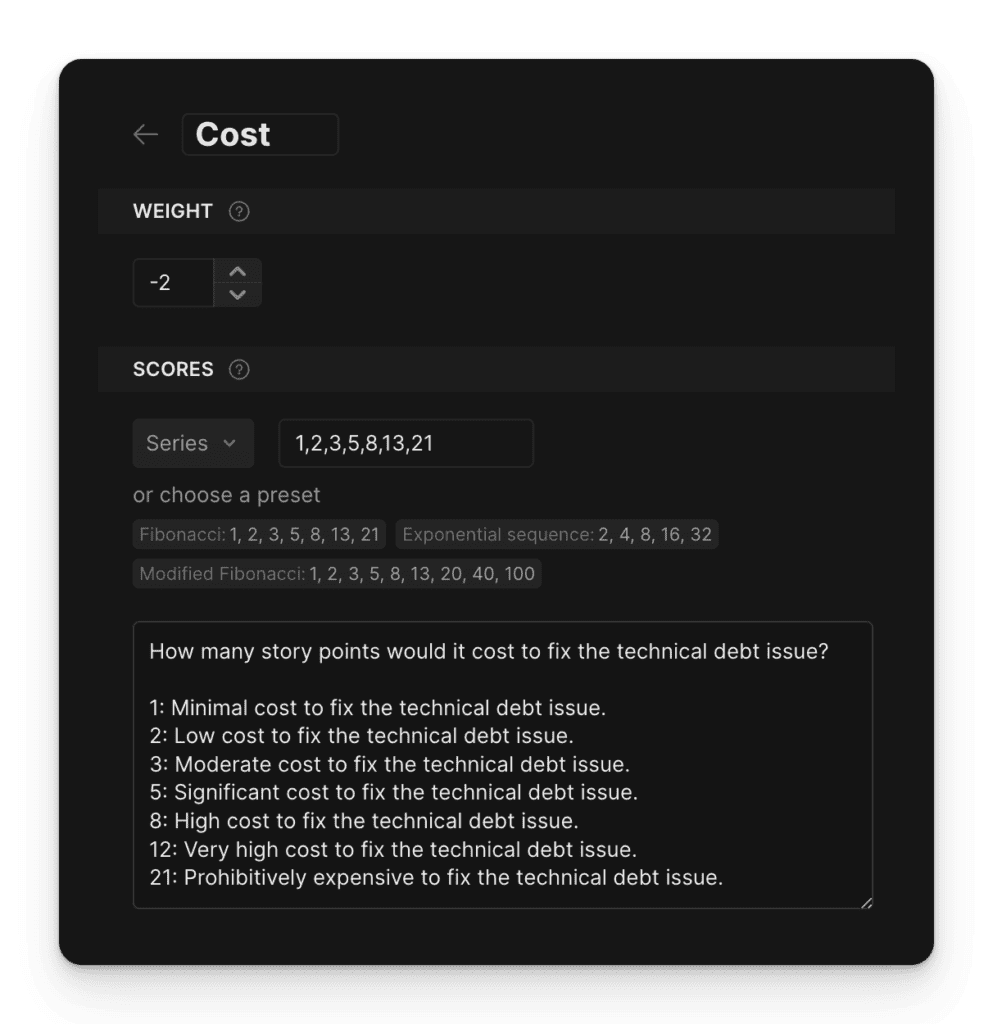Select the series values text field

[406, 443]
